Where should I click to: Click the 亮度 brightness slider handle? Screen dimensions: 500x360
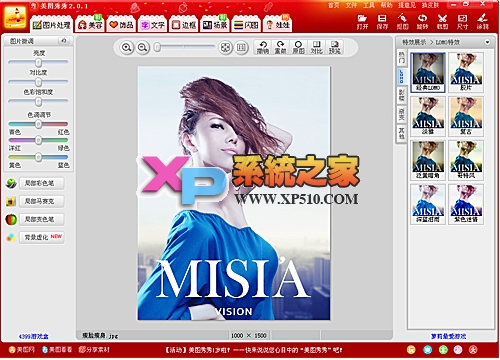pos(38,62)
